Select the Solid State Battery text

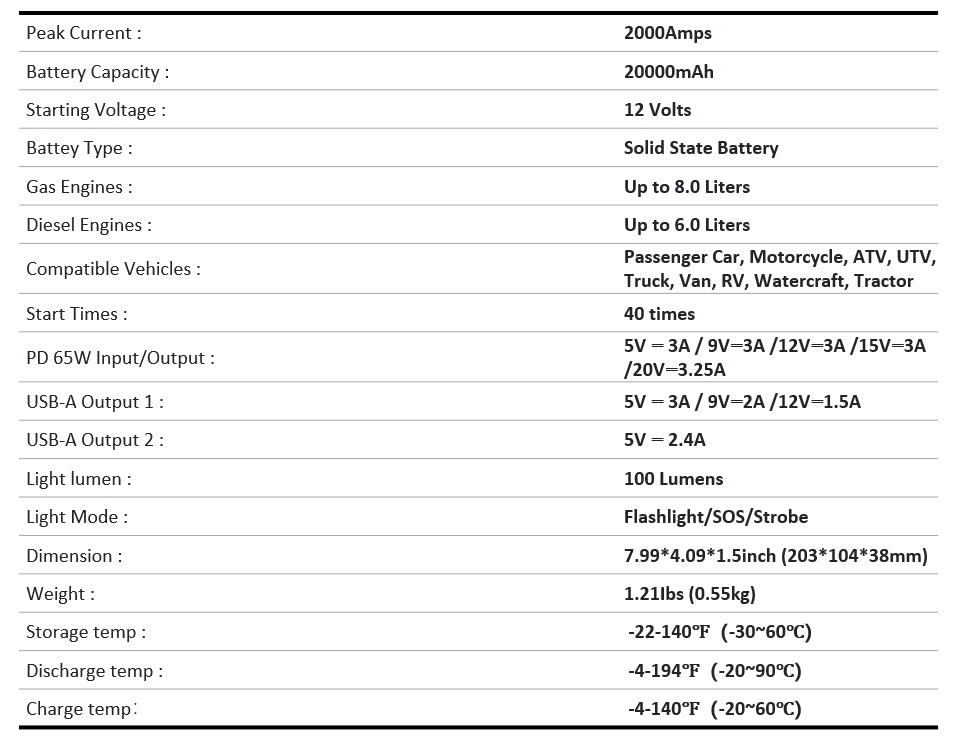point(701,148)
